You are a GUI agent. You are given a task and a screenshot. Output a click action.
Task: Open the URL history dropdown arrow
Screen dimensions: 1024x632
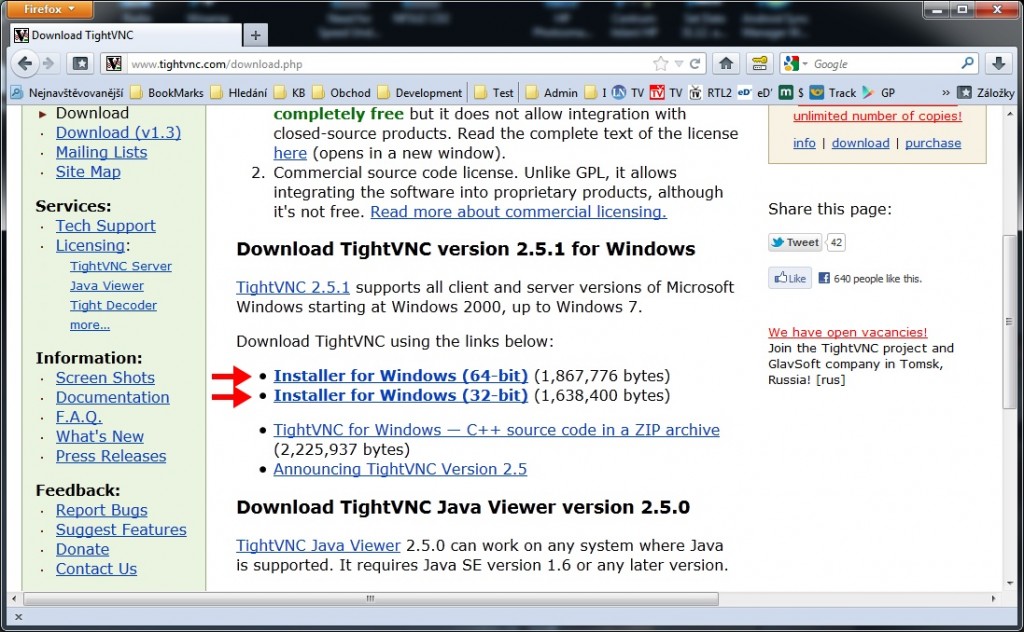679,63
